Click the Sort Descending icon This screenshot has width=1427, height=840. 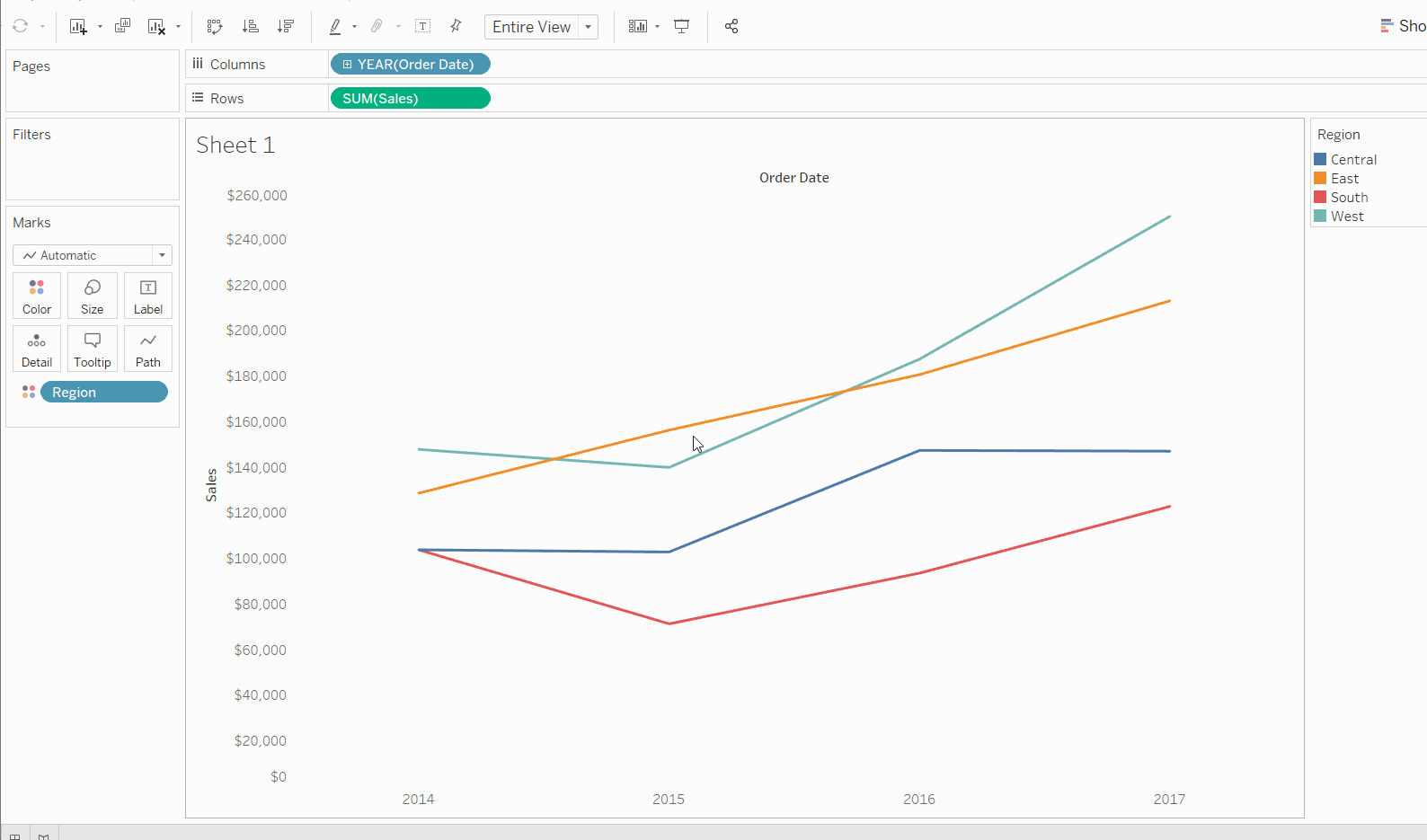(x=286, y=26)
